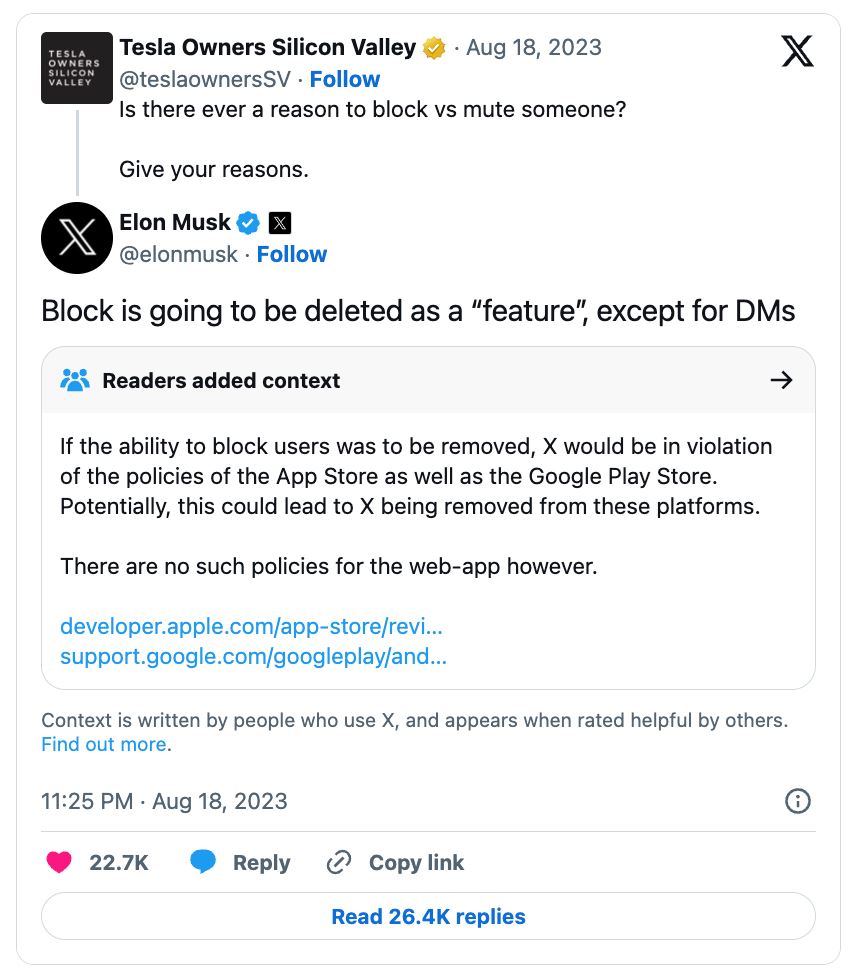Click the X affiliate badge beside Elon Musk
Viewport: 858px width, 978px height.
(x=280, y=222)
